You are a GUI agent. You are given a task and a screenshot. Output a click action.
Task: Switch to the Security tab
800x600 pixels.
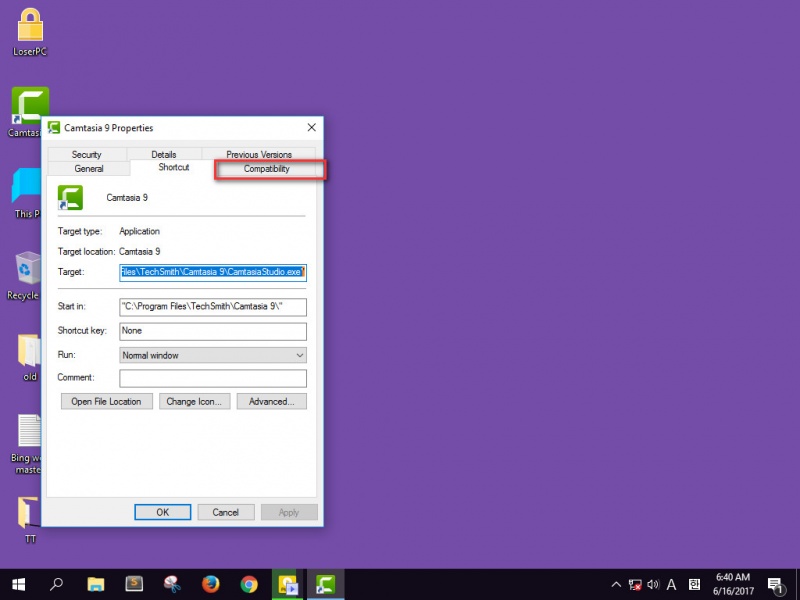(x=86, y=154)
